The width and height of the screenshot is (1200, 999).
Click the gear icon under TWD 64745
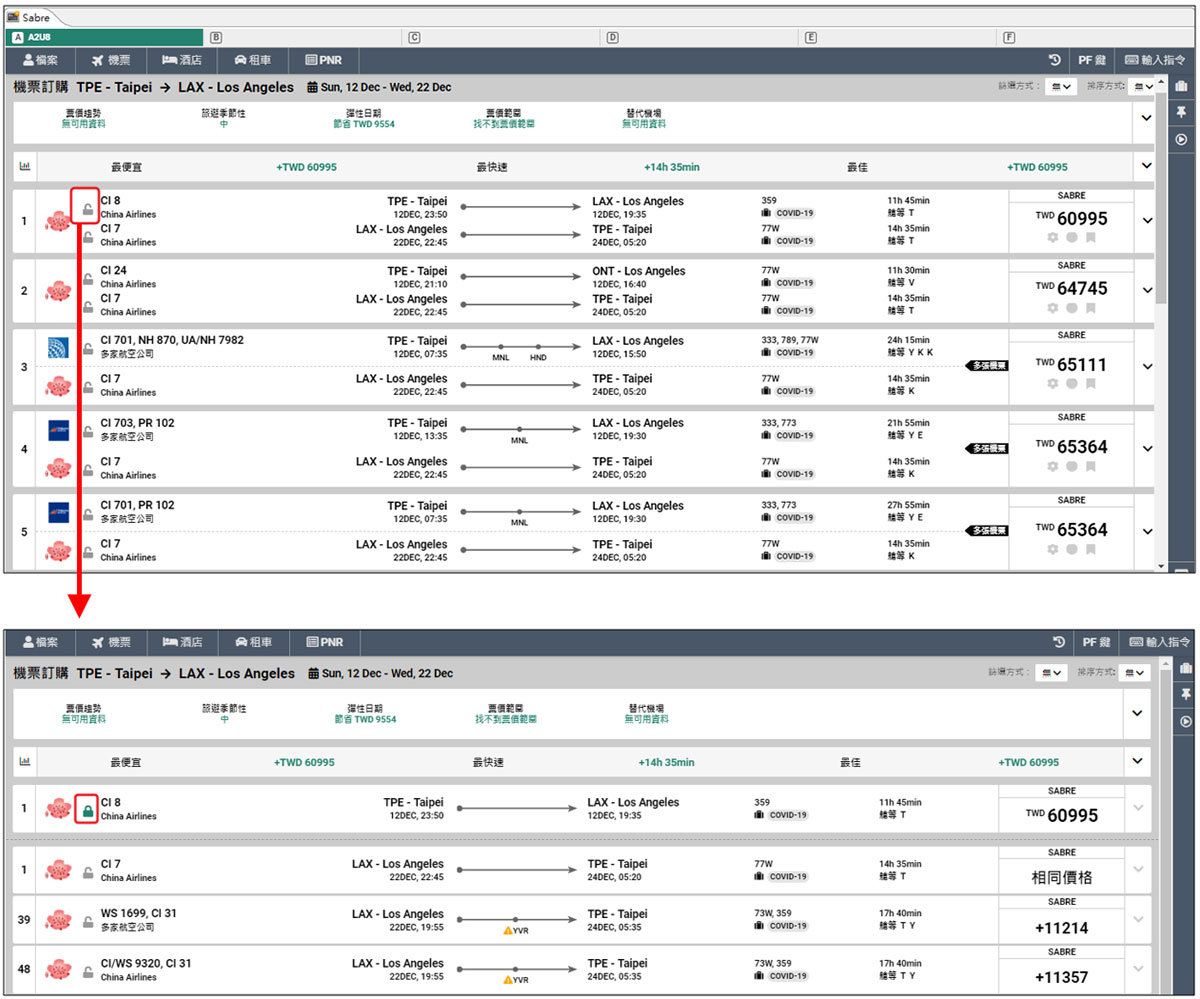(x=1052, y=308)
